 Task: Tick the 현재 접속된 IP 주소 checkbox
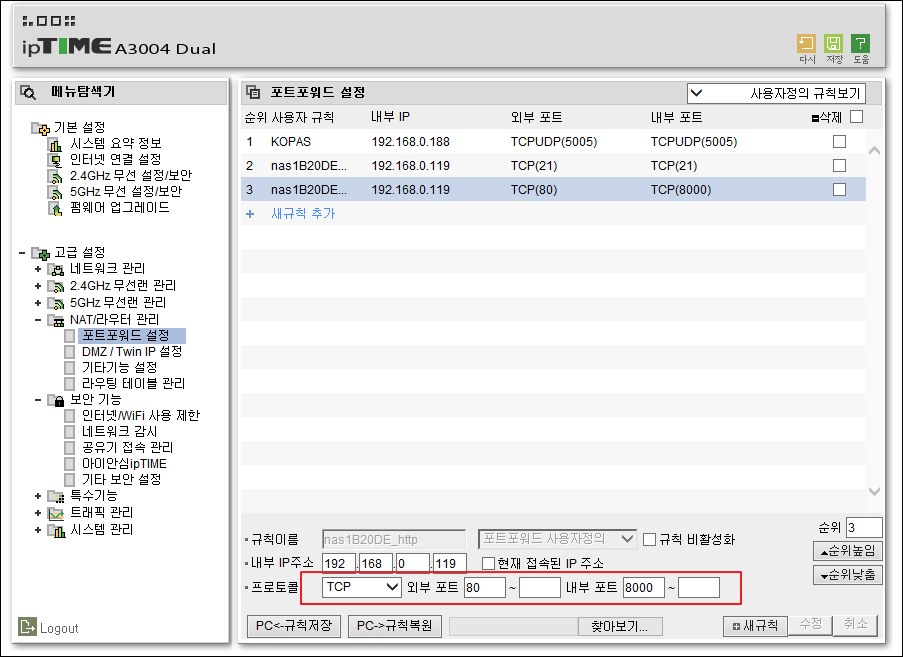click(488, 563)
